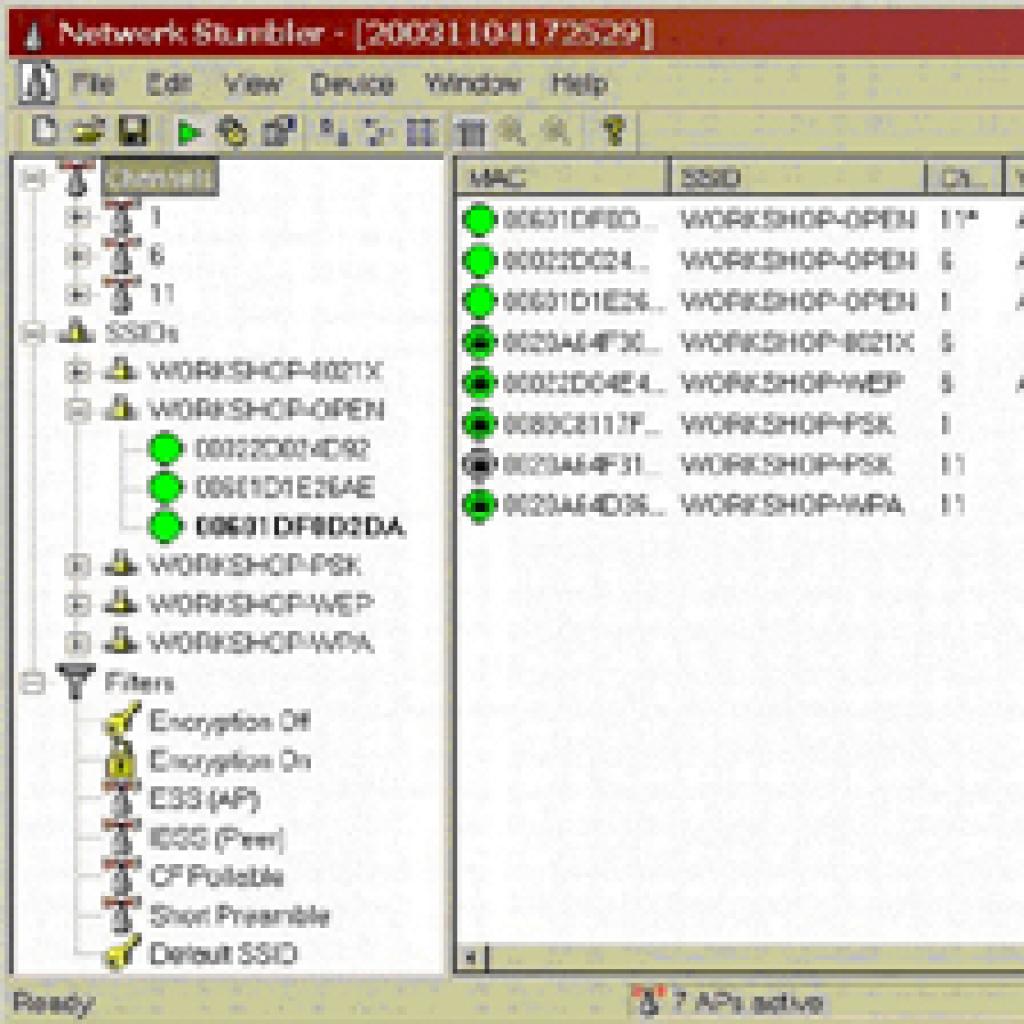Click the green circle icon of the first WORKSHOP-OPEN row
The height and width of the screenshot is (1024, 1024).
coord(479,220)
